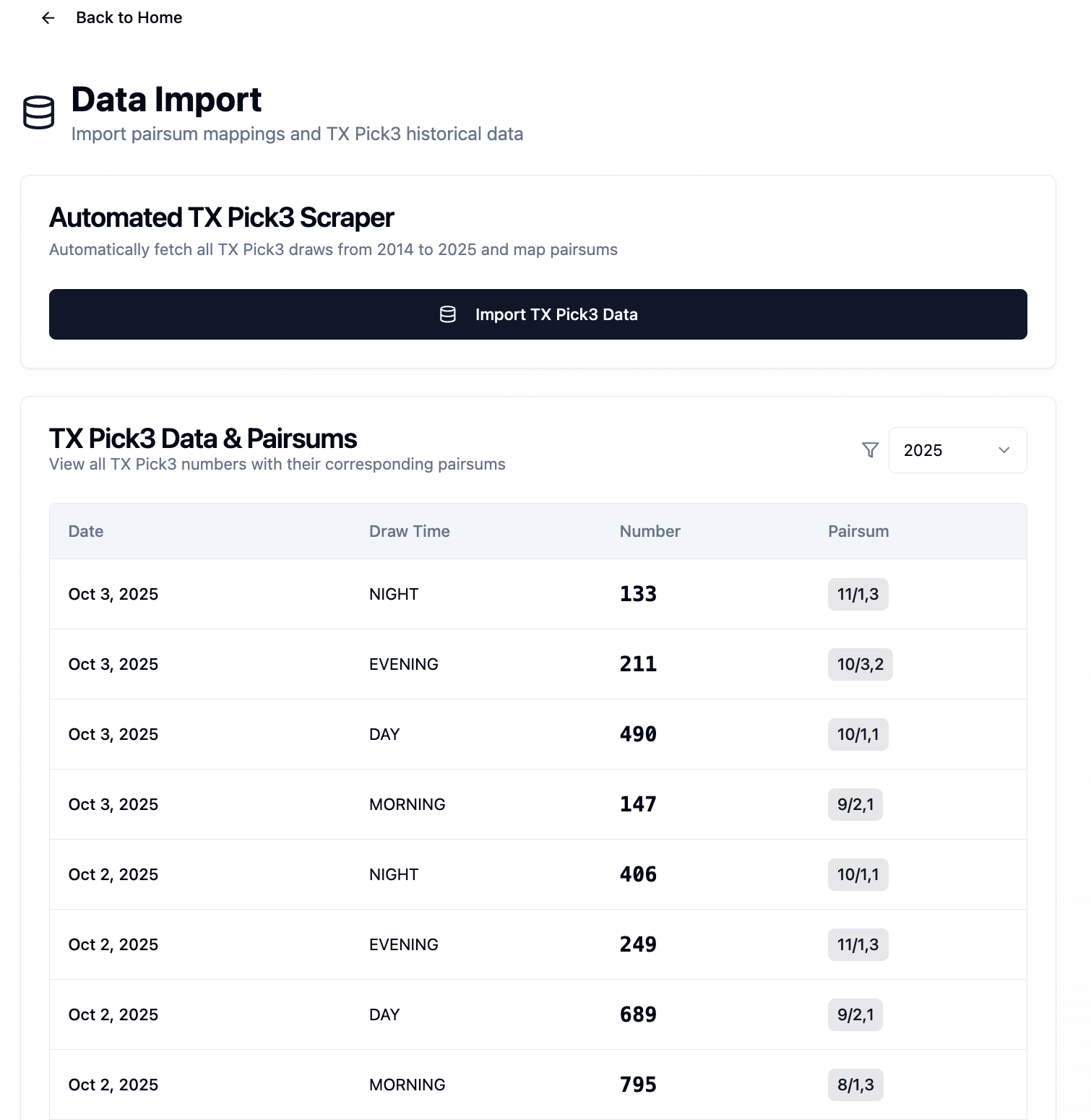Click number 689 in the table
This screenshot has height=1120, width=1091.
[x=638, y=1015]
